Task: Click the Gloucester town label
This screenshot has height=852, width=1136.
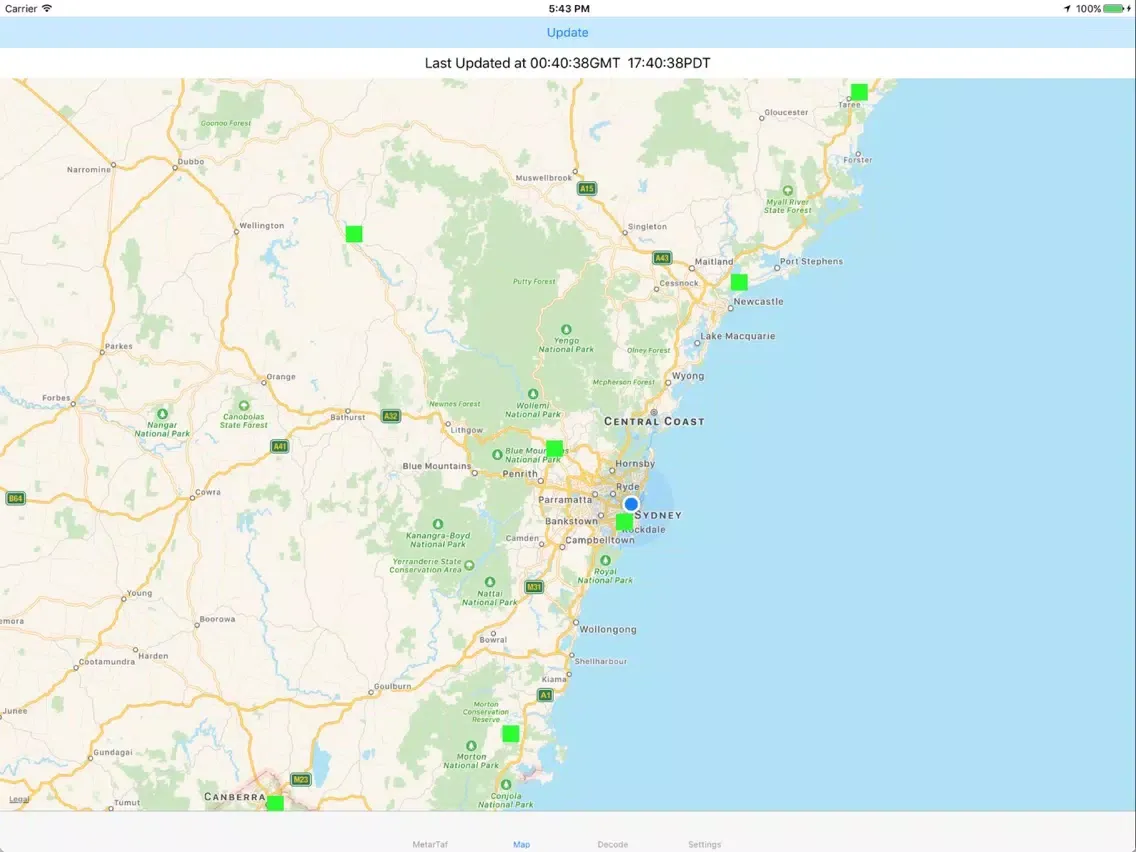Action: (x=786, y=112)
